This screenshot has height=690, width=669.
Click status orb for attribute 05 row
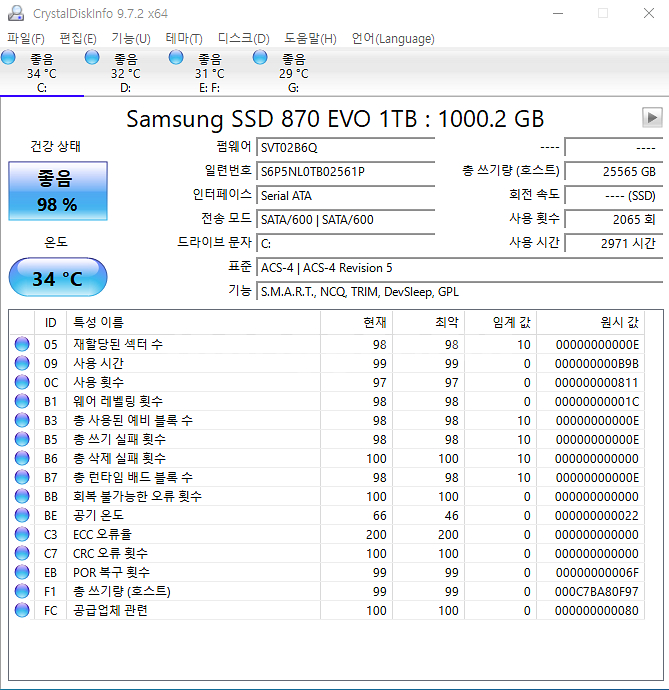click(x=22, y=344)
